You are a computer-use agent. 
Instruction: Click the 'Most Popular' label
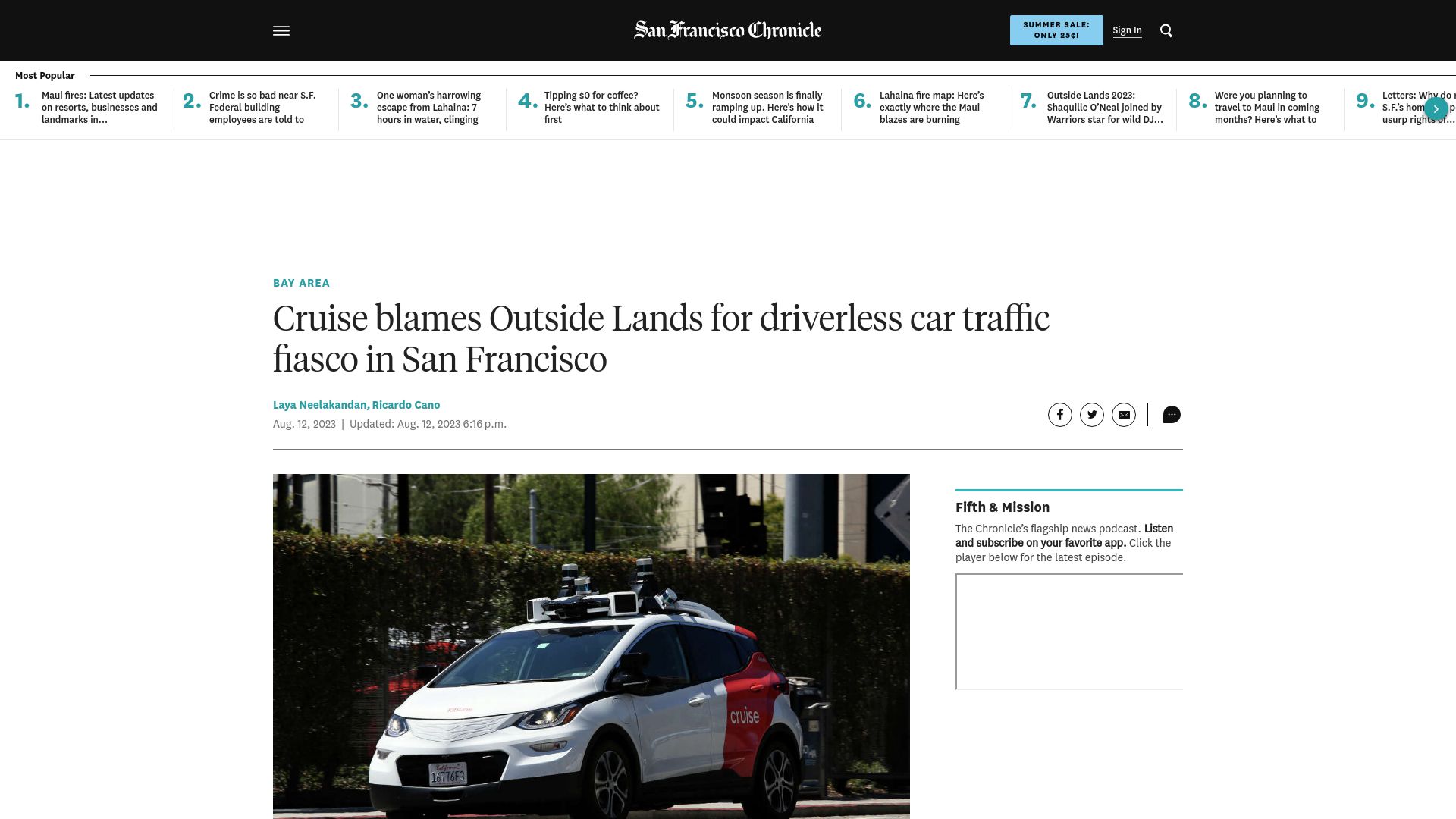[45, 76]
